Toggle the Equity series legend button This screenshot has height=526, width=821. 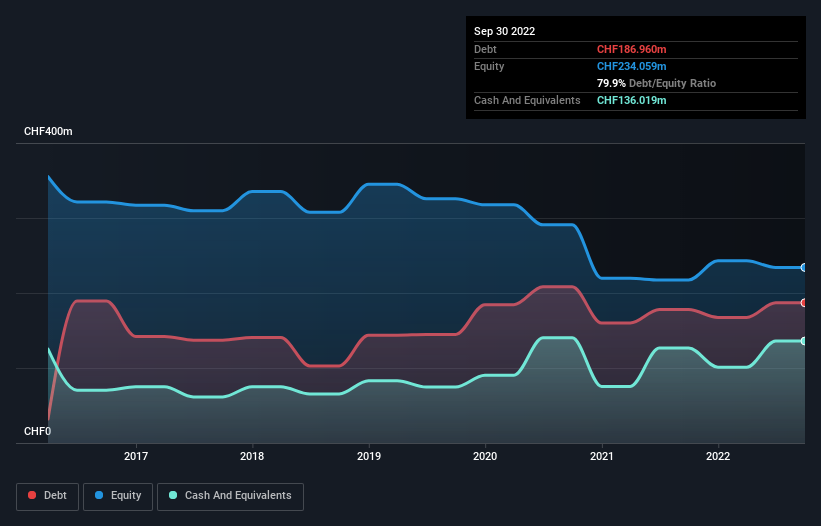(118, 496)
